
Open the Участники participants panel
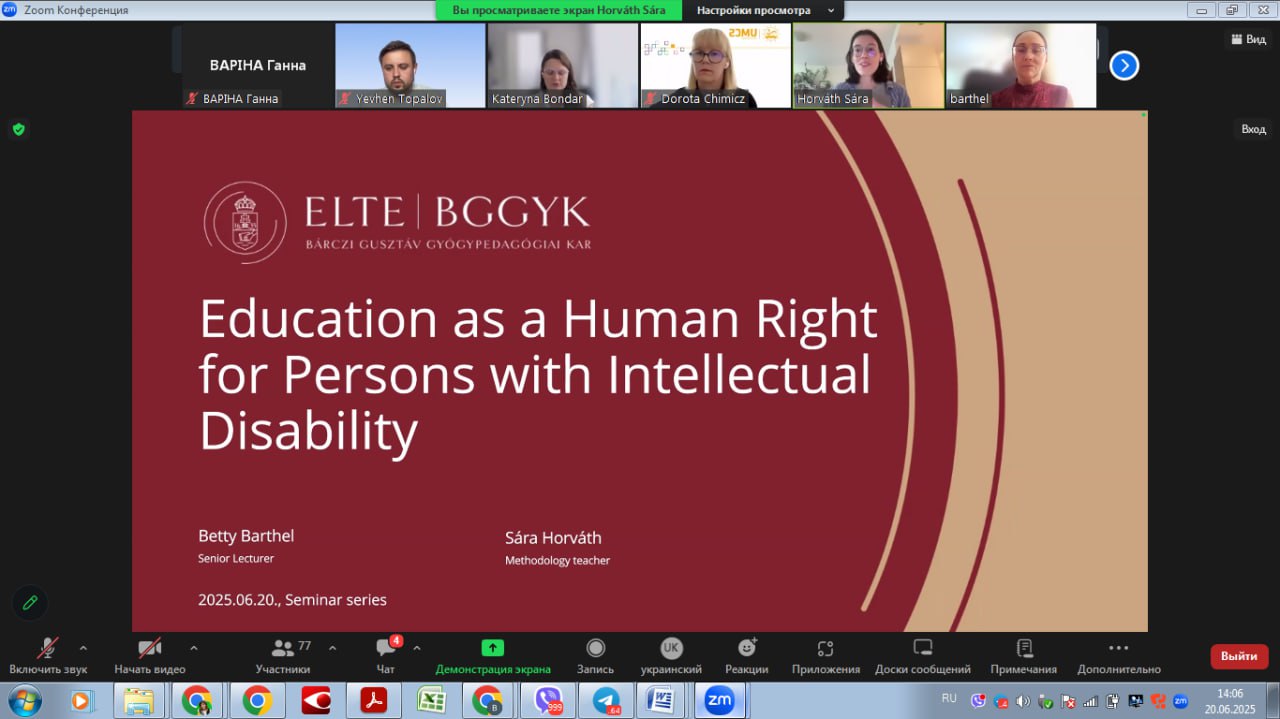coord(283,655)
